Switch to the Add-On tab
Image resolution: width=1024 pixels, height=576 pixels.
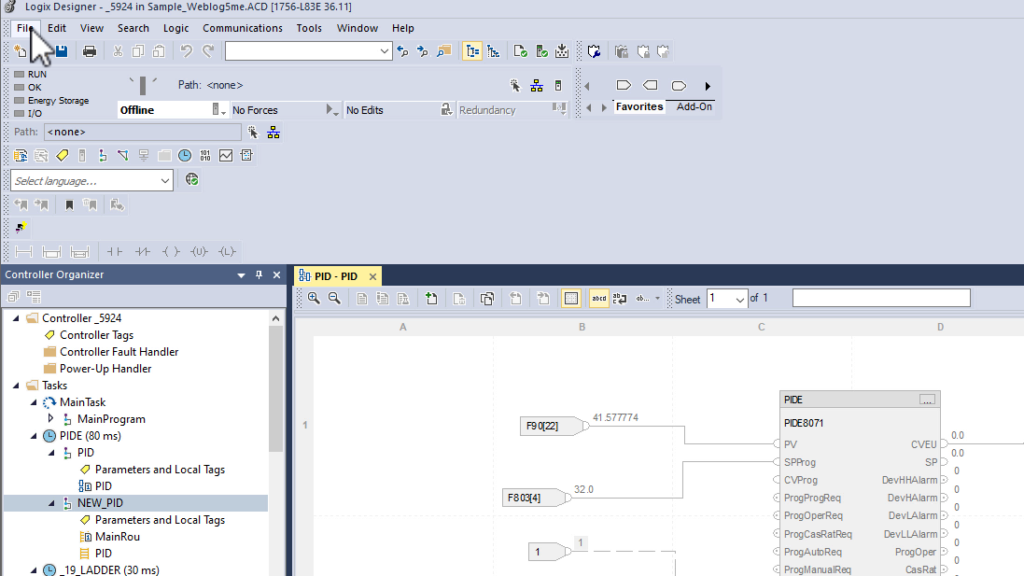click(x=693, y=106)
